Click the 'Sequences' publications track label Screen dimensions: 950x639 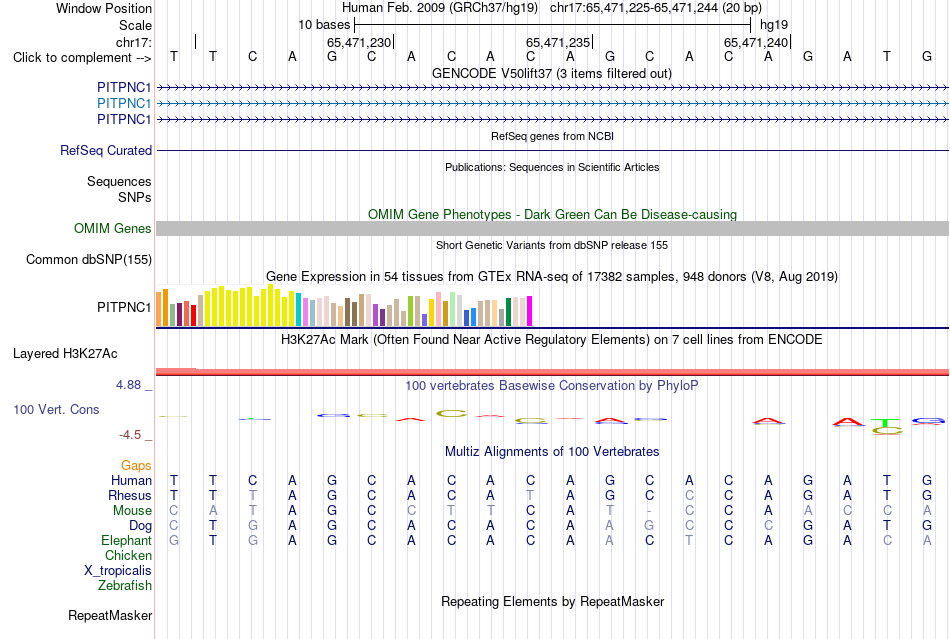(119, 181)
